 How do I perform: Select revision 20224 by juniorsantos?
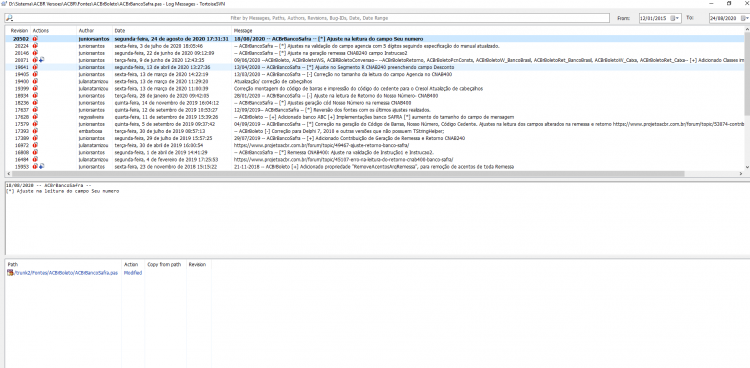click(x=375, y=46)
